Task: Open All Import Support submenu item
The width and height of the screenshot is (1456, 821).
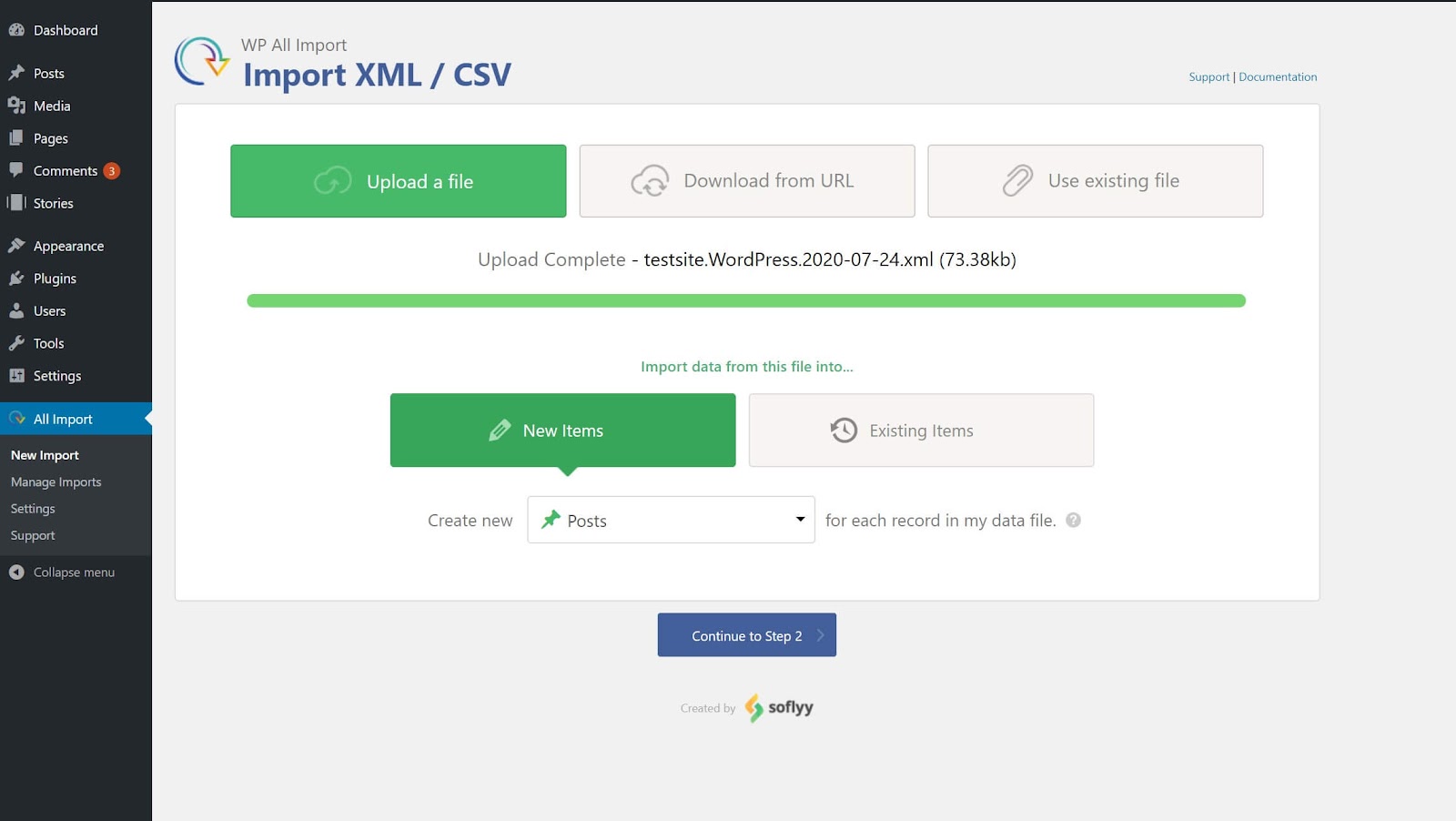Action: tap(33, 535)
